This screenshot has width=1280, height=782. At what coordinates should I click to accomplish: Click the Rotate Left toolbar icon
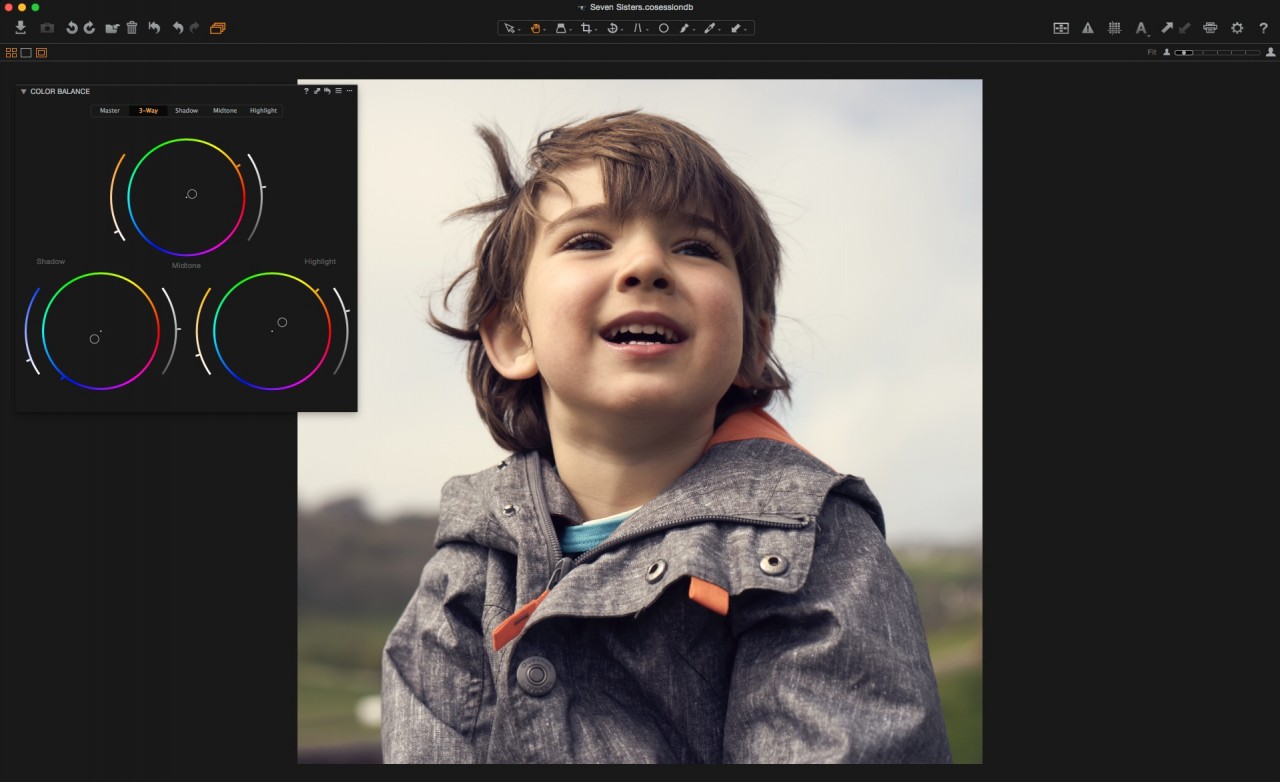72,28
